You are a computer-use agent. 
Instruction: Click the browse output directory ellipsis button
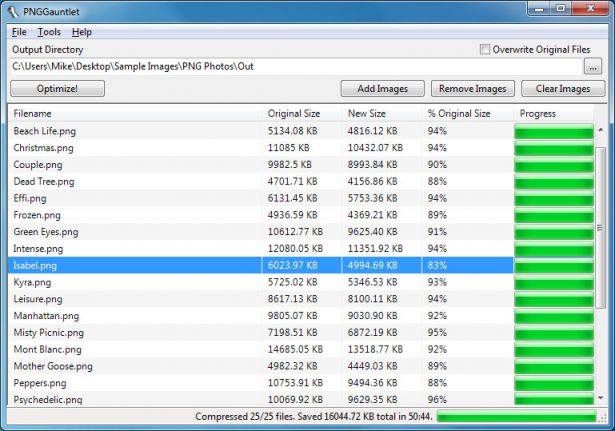593,66
